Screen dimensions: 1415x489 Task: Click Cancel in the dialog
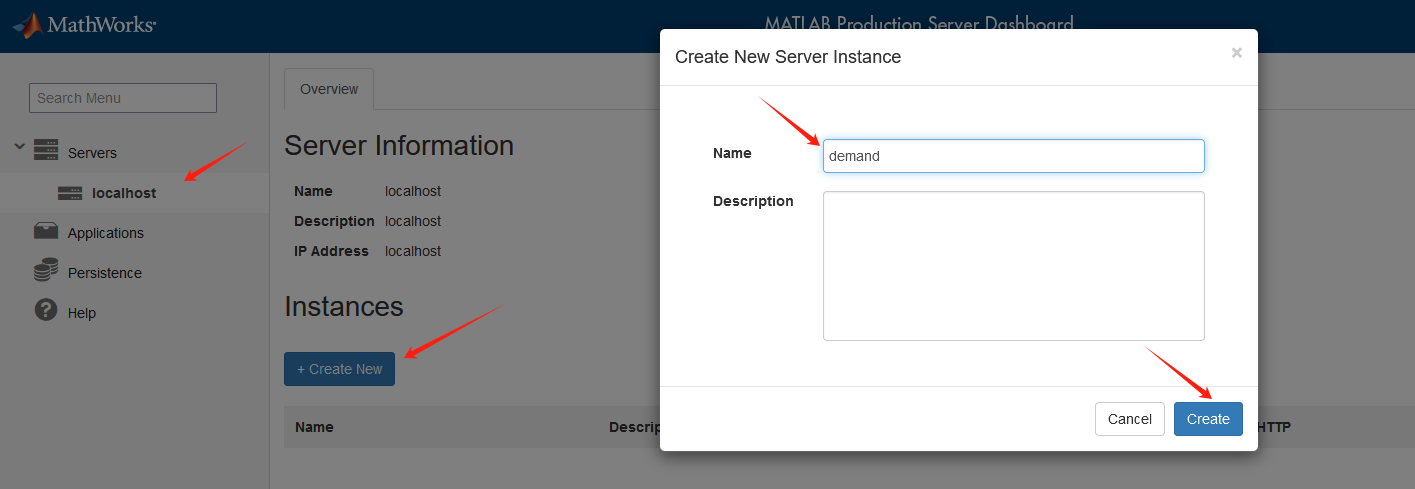[x=1130, y=419]
